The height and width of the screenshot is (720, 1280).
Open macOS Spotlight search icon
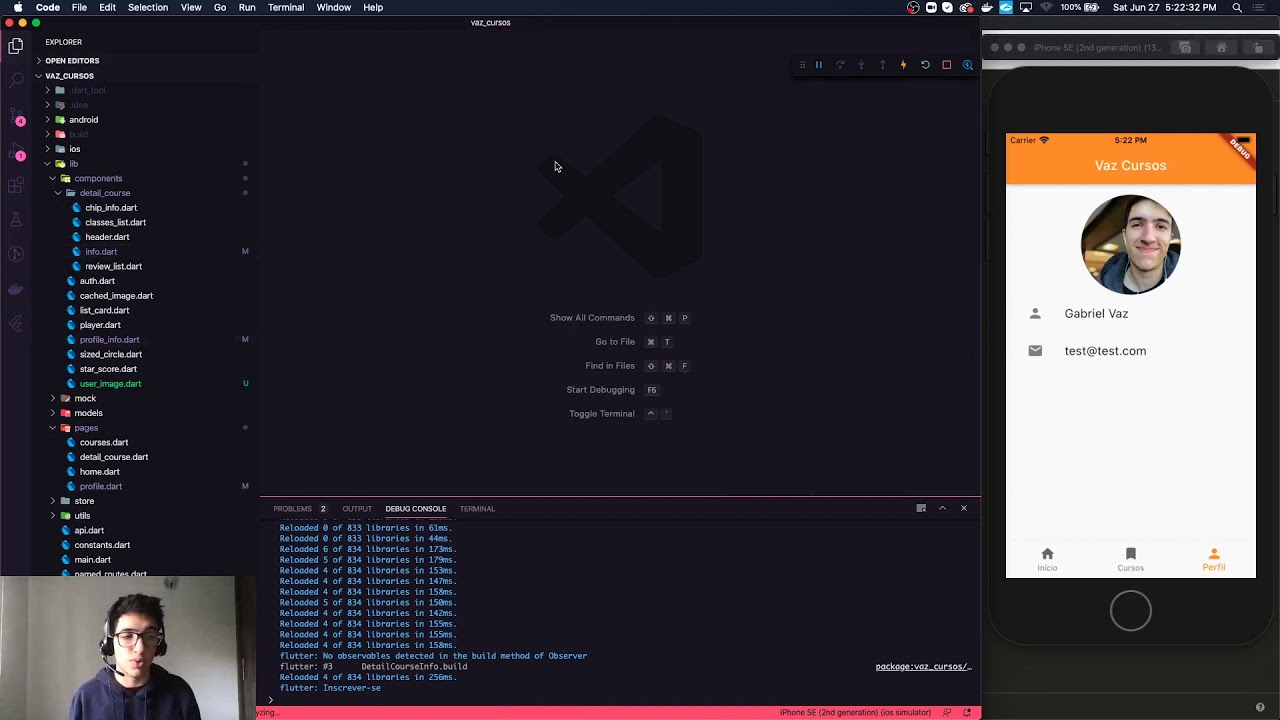point(1237,7)
